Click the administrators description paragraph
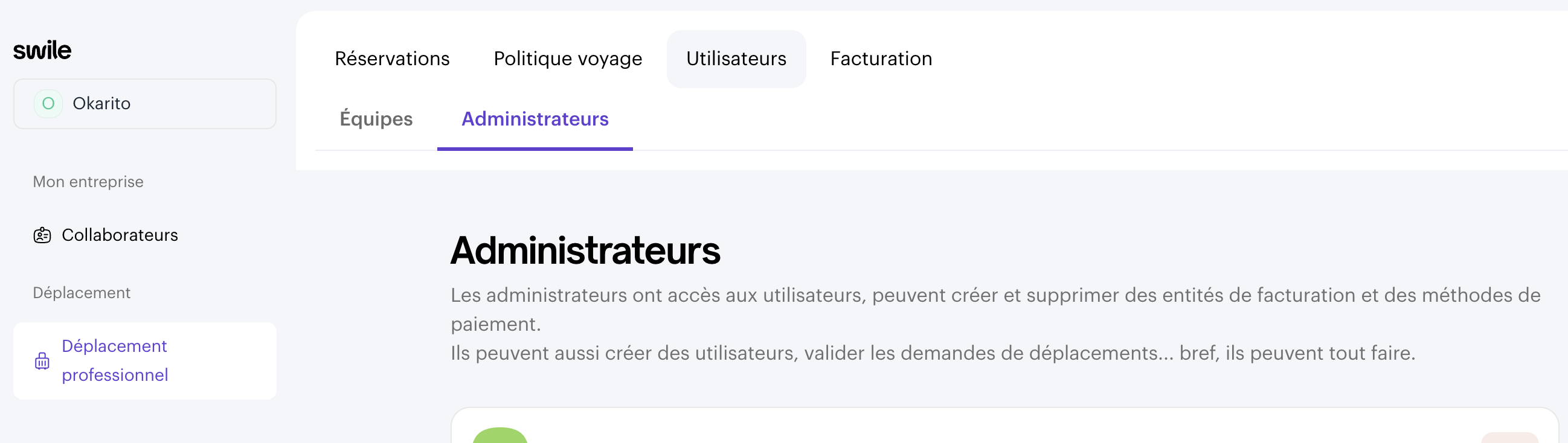Screen dimensions: 1568x443 [996, 324]
